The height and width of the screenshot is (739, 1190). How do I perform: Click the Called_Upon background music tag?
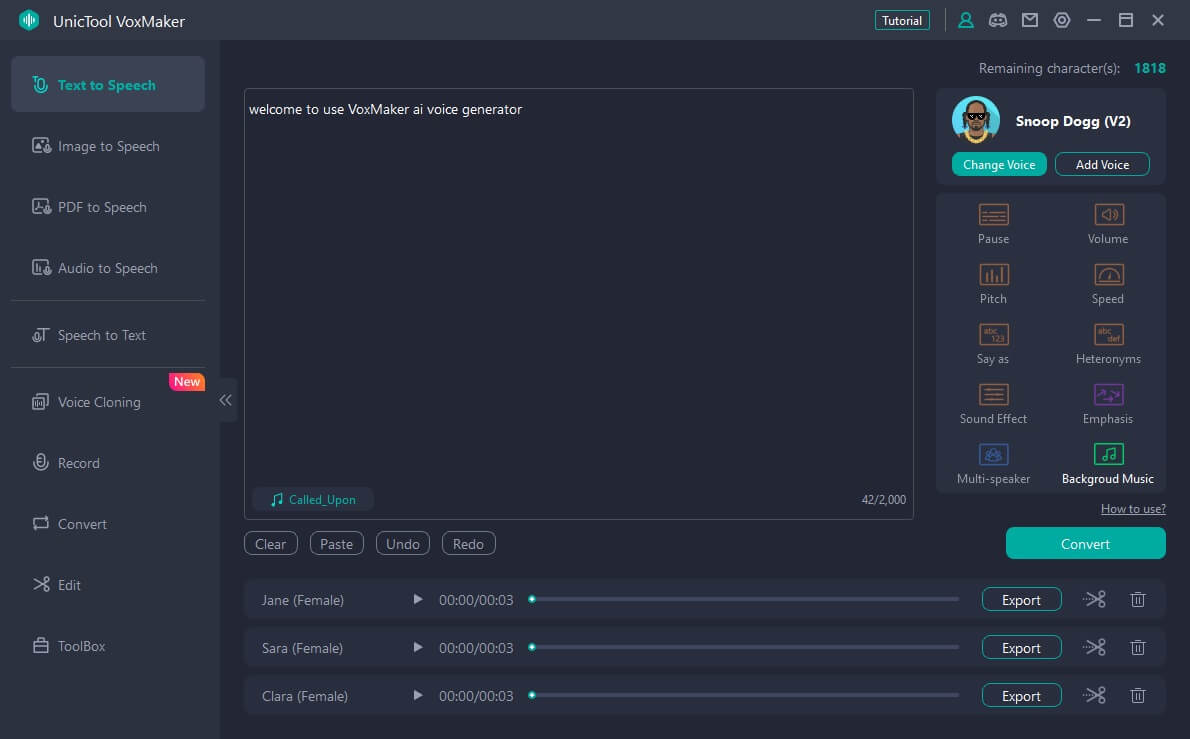tap(313, 499)
